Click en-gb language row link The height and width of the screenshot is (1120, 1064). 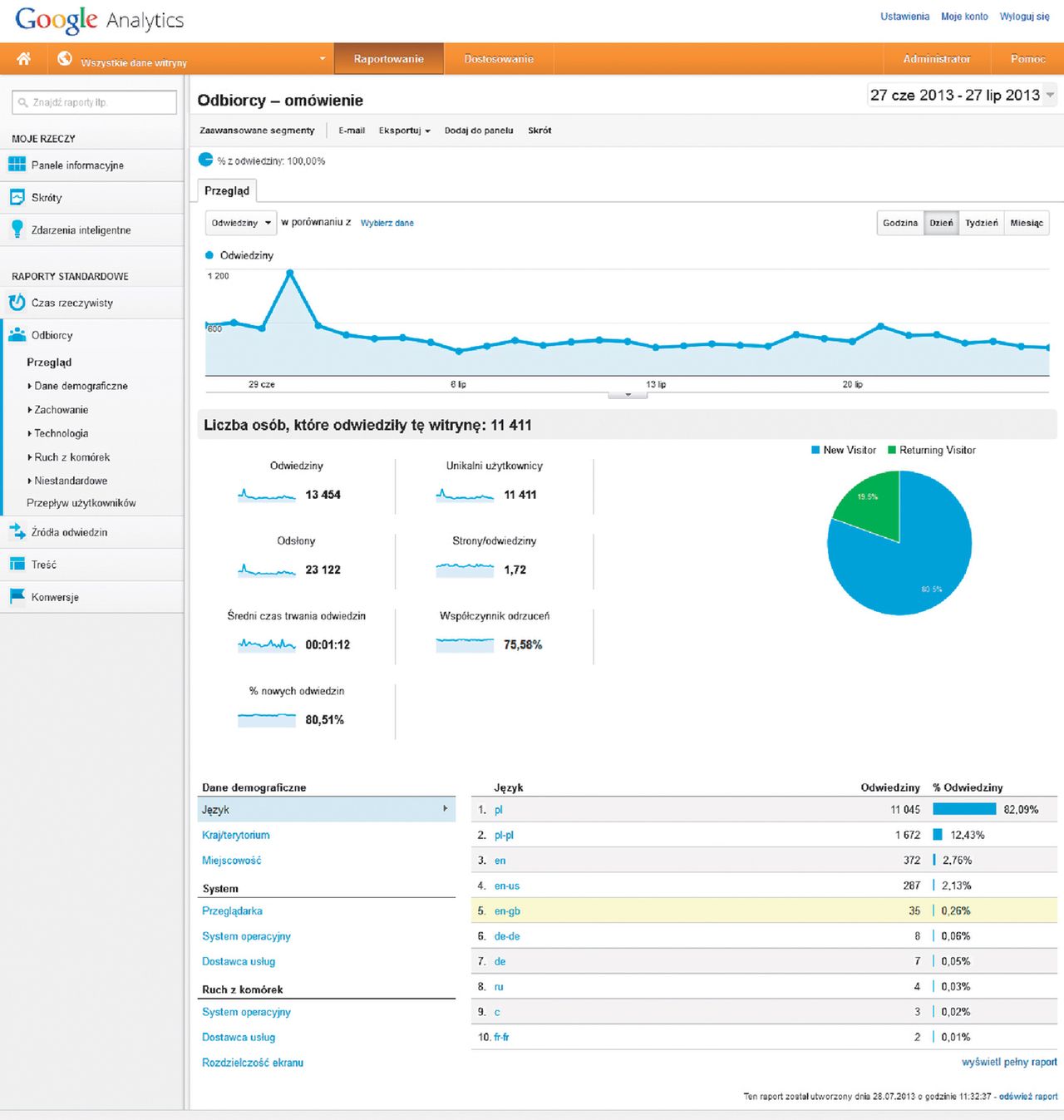pyautogui.click(x=507, y=911)
